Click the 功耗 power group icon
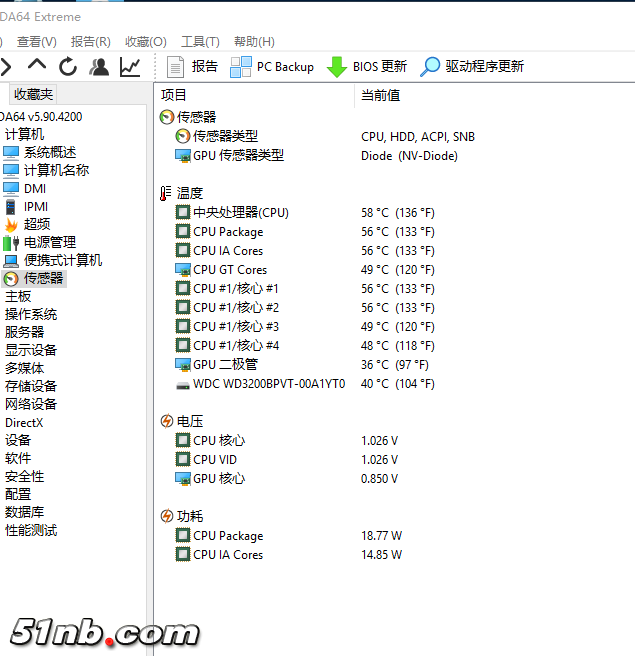The height and width of the screenshot is (656, 635). (x=166, y=516)
